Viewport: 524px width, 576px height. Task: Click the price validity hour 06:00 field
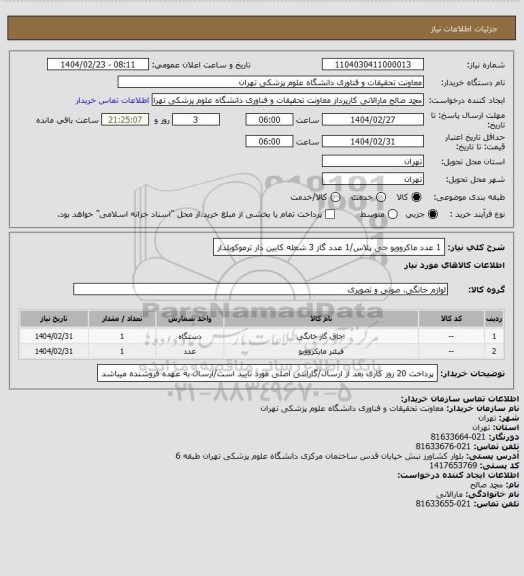(269, 141)
